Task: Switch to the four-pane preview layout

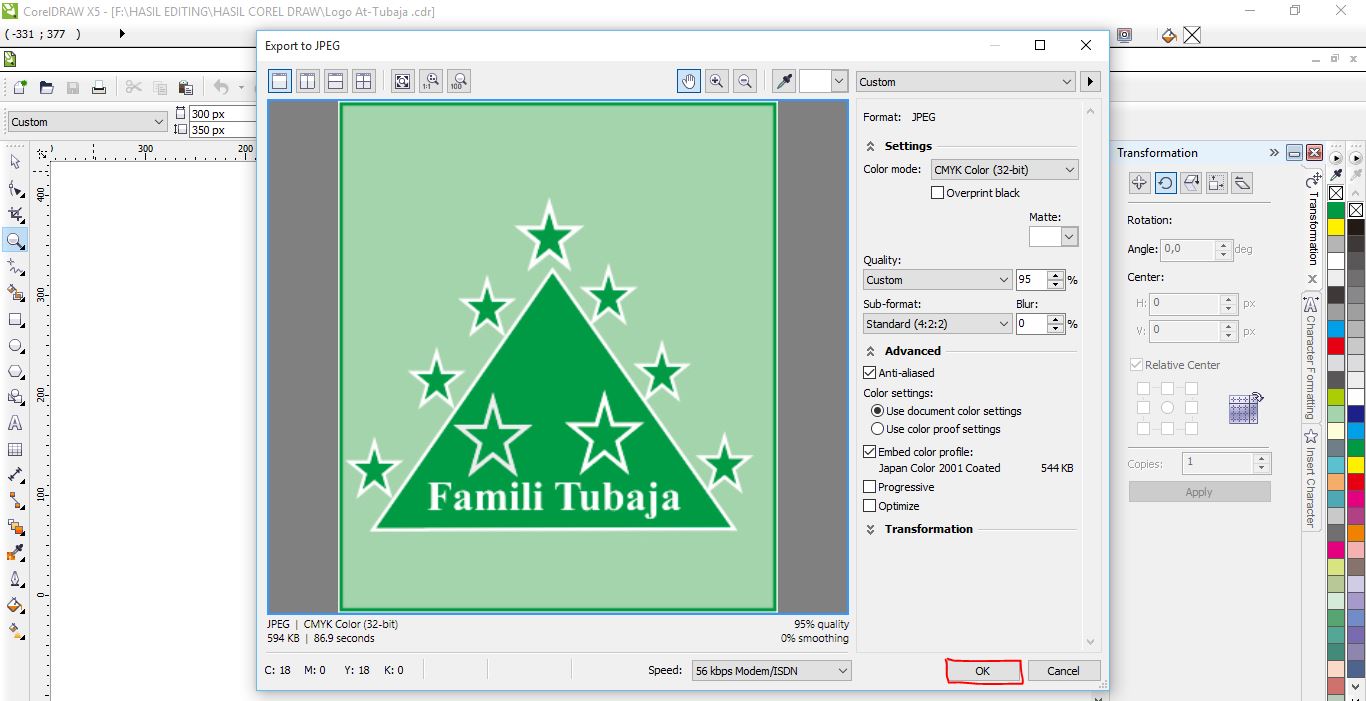Action: coord(364,81)
